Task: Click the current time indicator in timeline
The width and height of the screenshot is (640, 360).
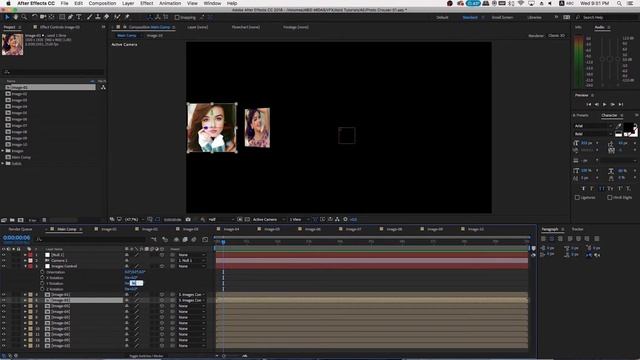Action: click(x=223, y=242)
